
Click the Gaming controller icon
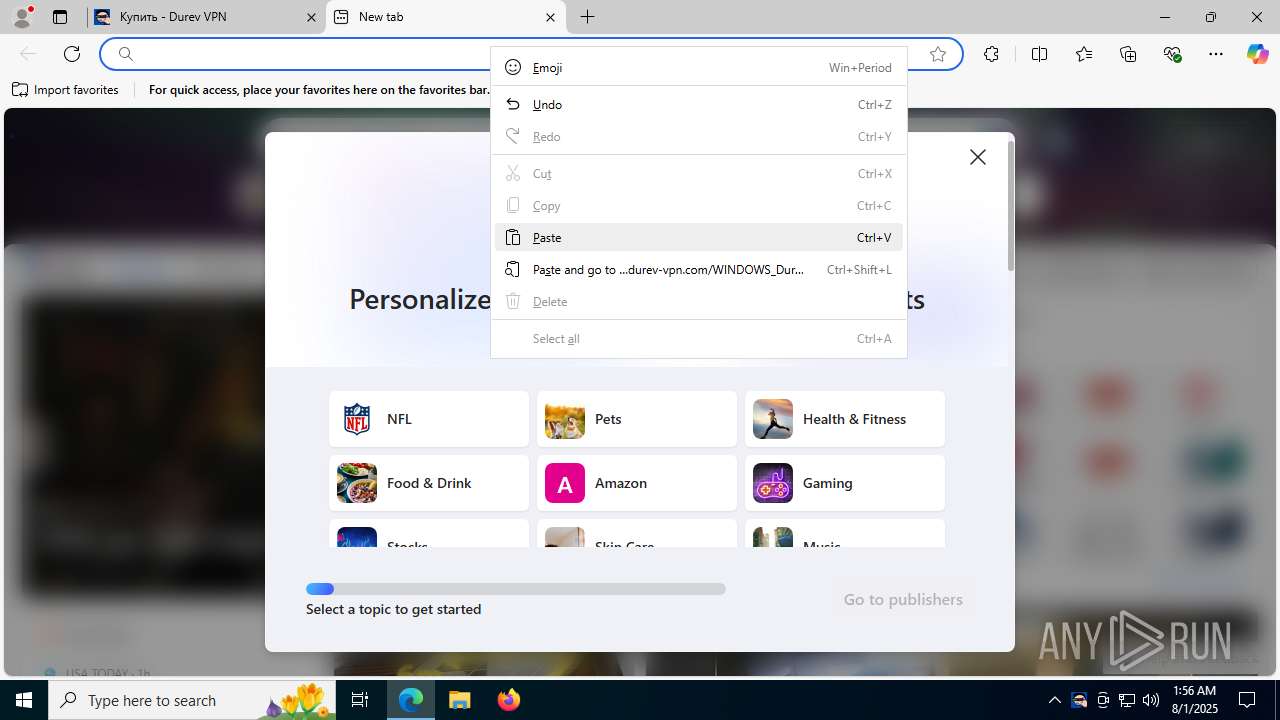773,483
